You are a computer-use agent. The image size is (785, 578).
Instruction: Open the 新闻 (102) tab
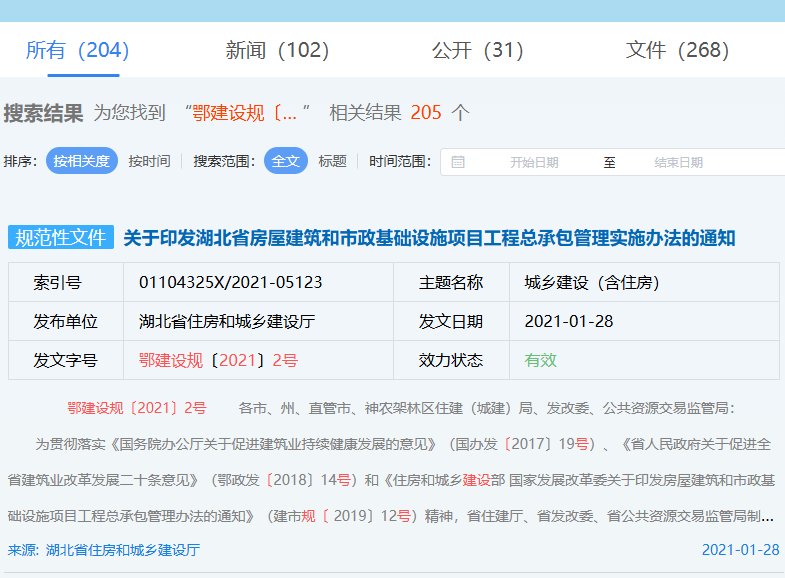pyautogui.click(x=277, y=50)
